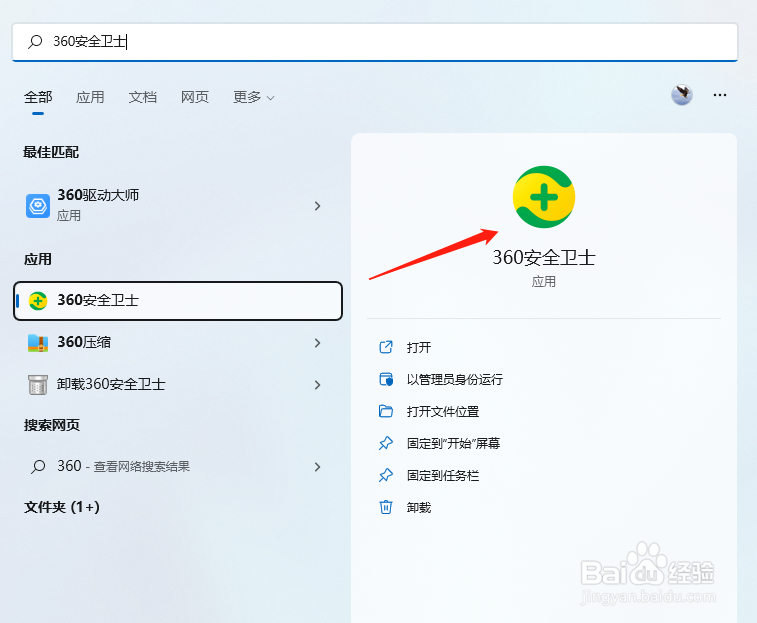Click the large 360安全卫士 logo in the preview
Viewport: 757px width, 623px height.
point(544,197)
